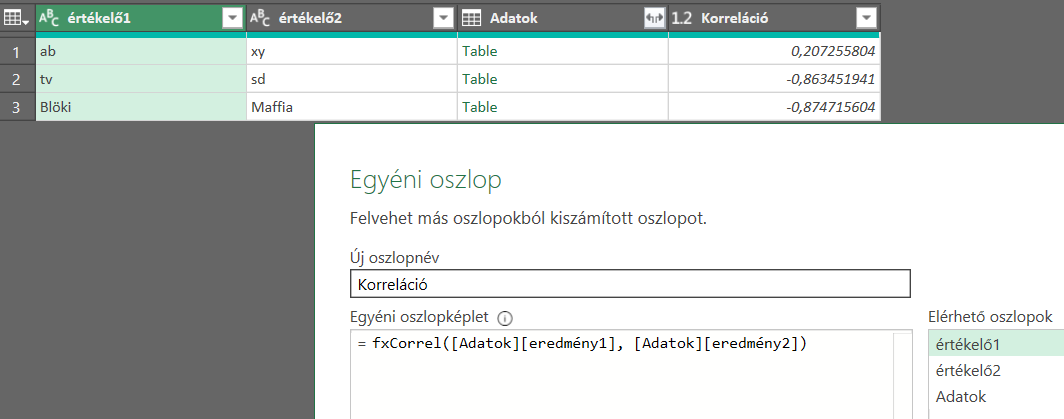Select the cell containing ab
This screenshot has width=1064, height=419.
click(141, 51)
